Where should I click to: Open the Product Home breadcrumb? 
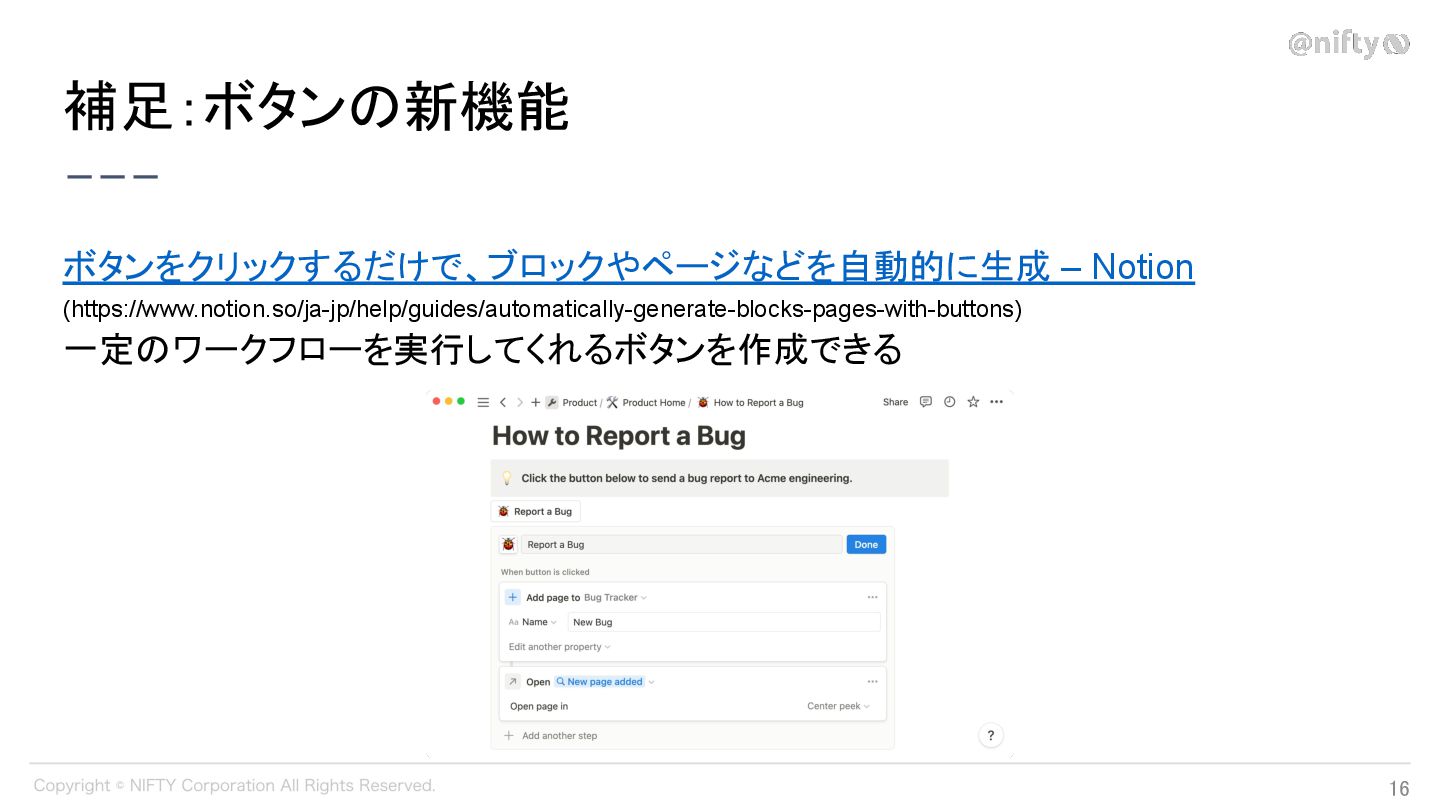tap(646, 402)
